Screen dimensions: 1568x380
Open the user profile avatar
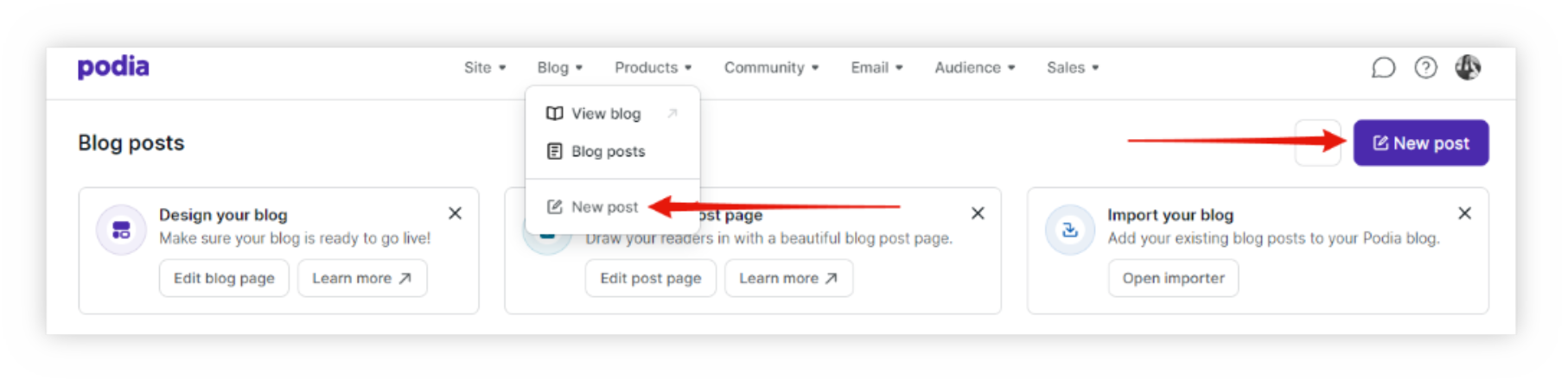click(1467, 67)
